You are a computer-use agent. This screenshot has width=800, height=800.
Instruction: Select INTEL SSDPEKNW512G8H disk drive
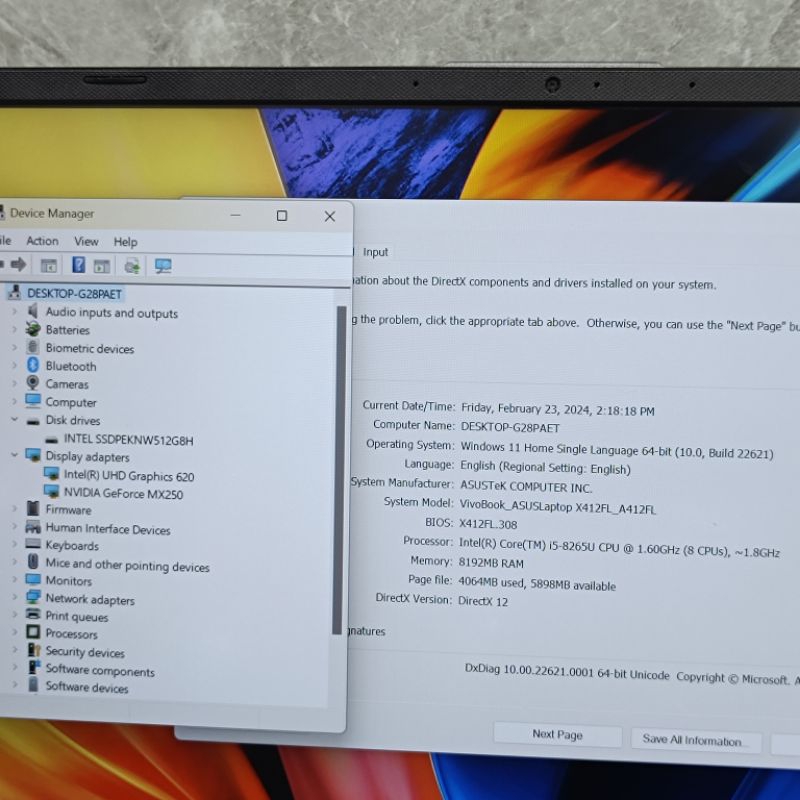click(129, 440)
